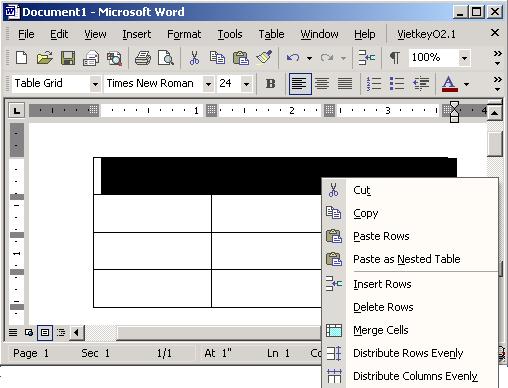Click the horizontal scrollbar left arrow
This screenshot has width=508, height=388.
pos(77,332)
